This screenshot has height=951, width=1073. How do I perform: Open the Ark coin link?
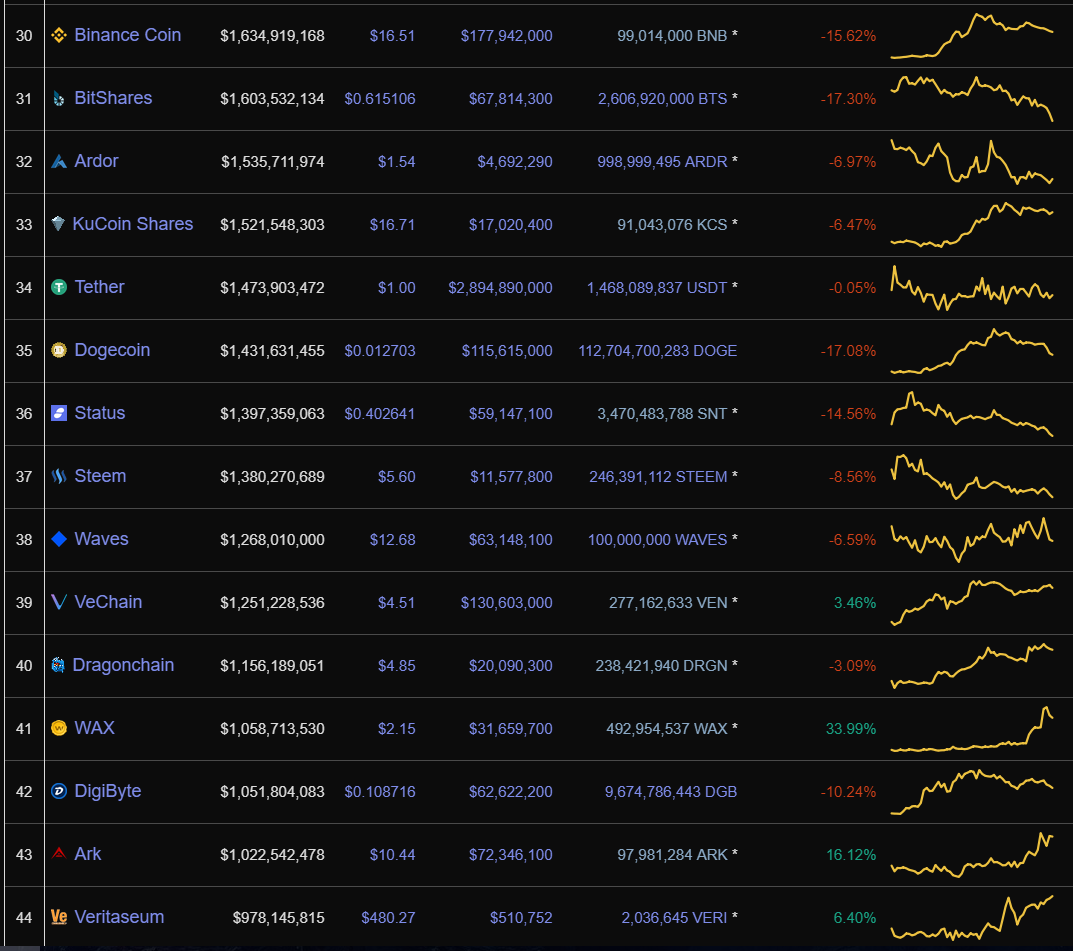coord(88,853)
